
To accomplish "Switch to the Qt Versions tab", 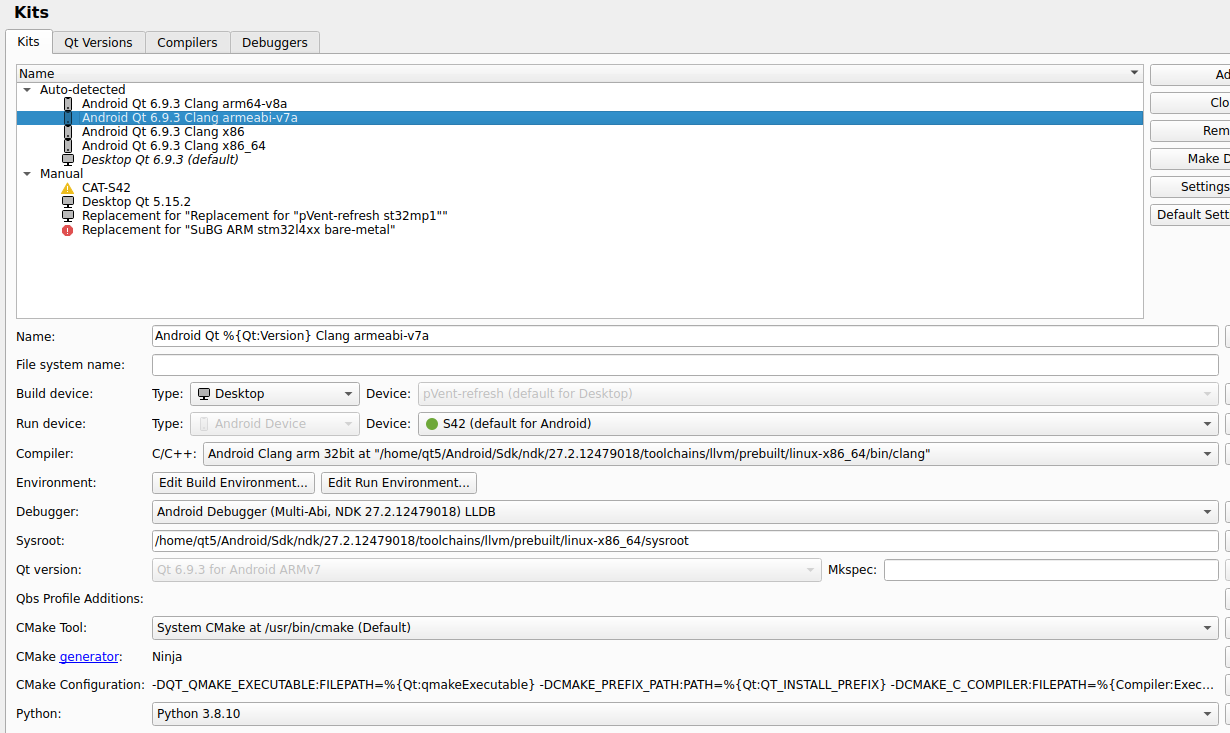I will [98, 42].
